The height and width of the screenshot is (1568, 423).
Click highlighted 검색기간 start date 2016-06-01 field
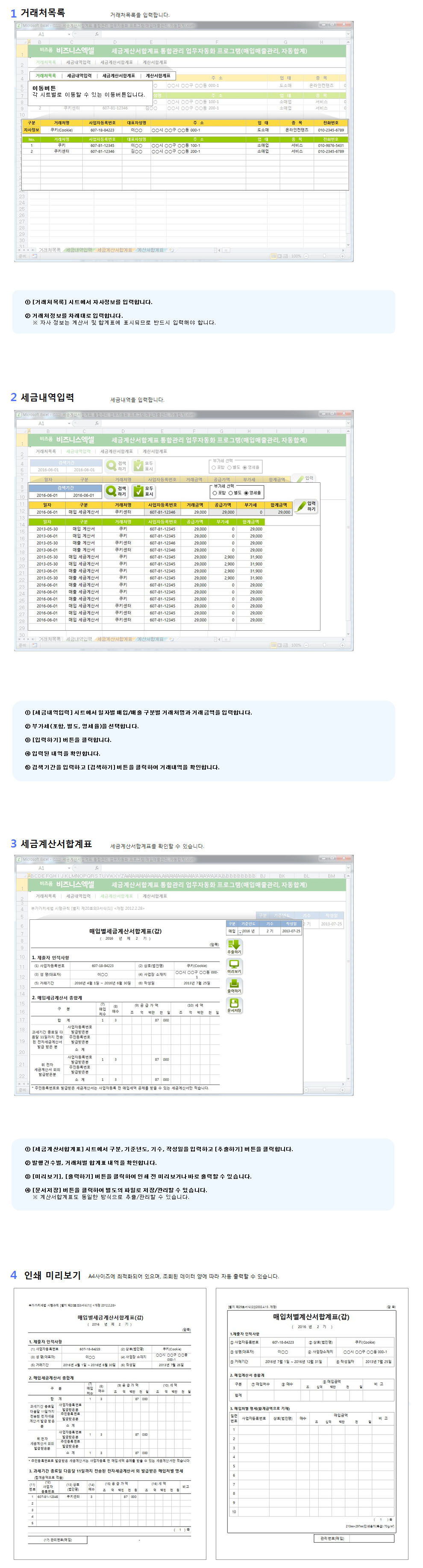click(x=47, y=495)
